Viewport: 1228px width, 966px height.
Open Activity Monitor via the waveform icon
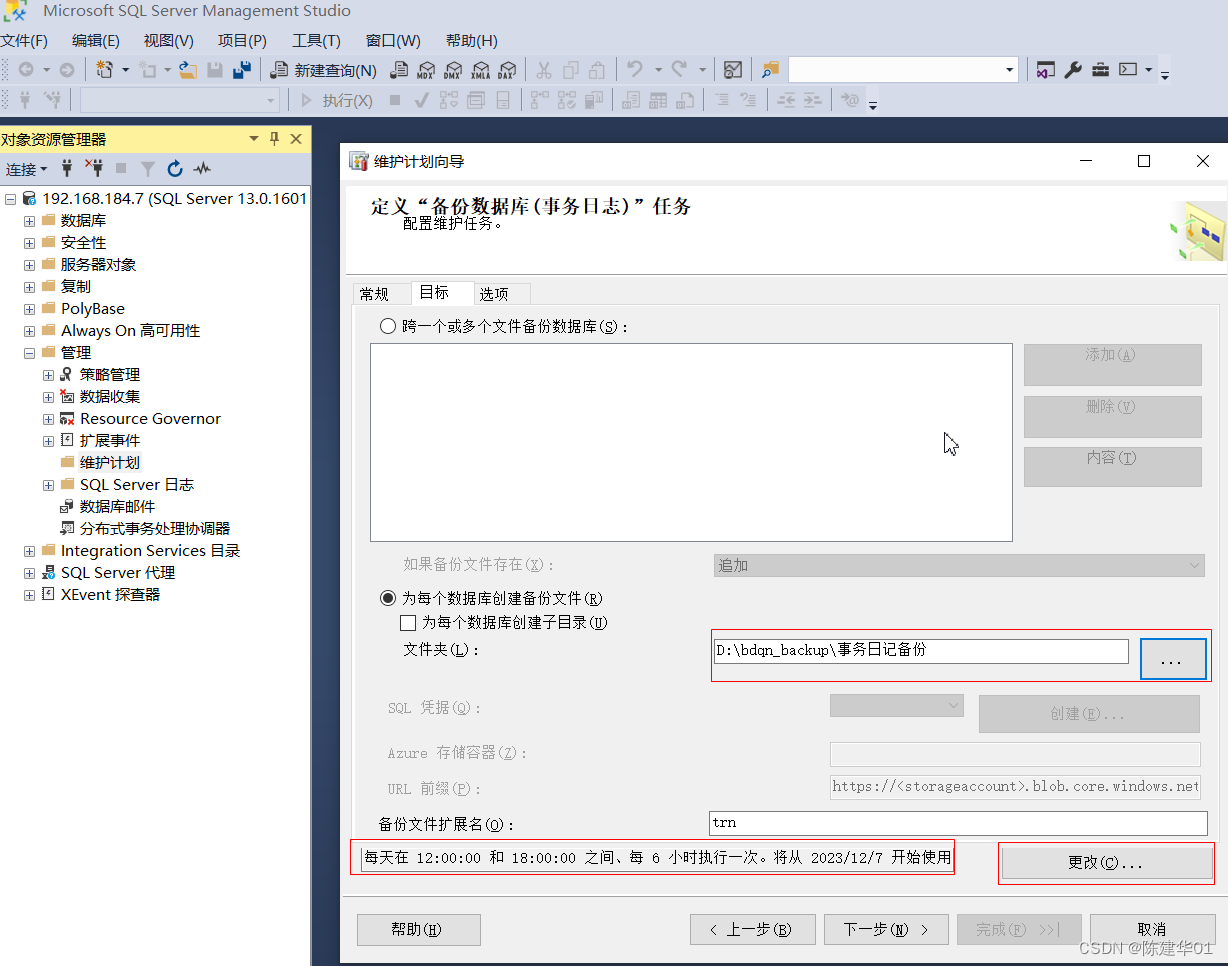[x=201, y=169]
